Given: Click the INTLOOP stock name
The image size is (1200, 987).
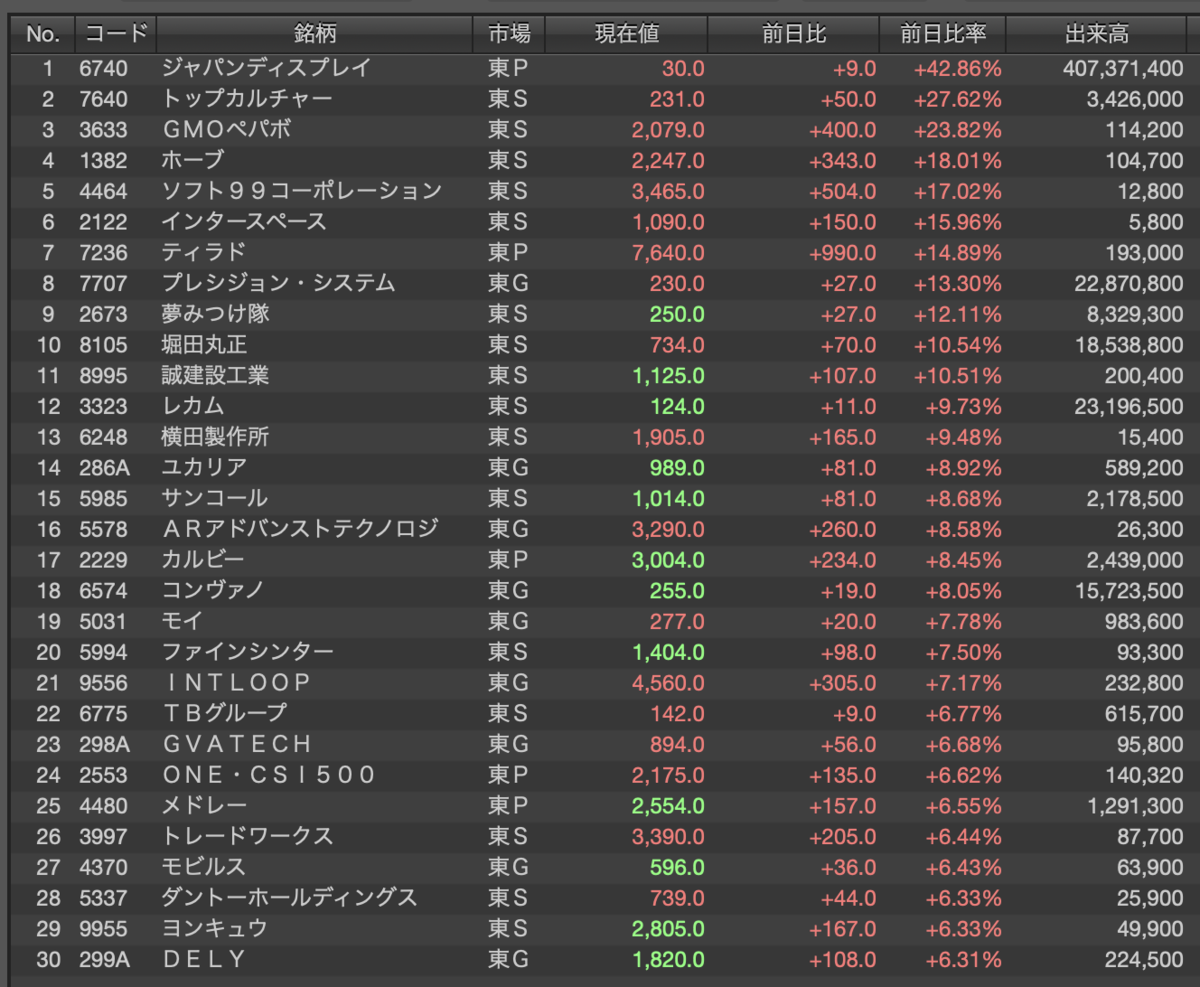Looking at the screenshot, I should [236, 682].
